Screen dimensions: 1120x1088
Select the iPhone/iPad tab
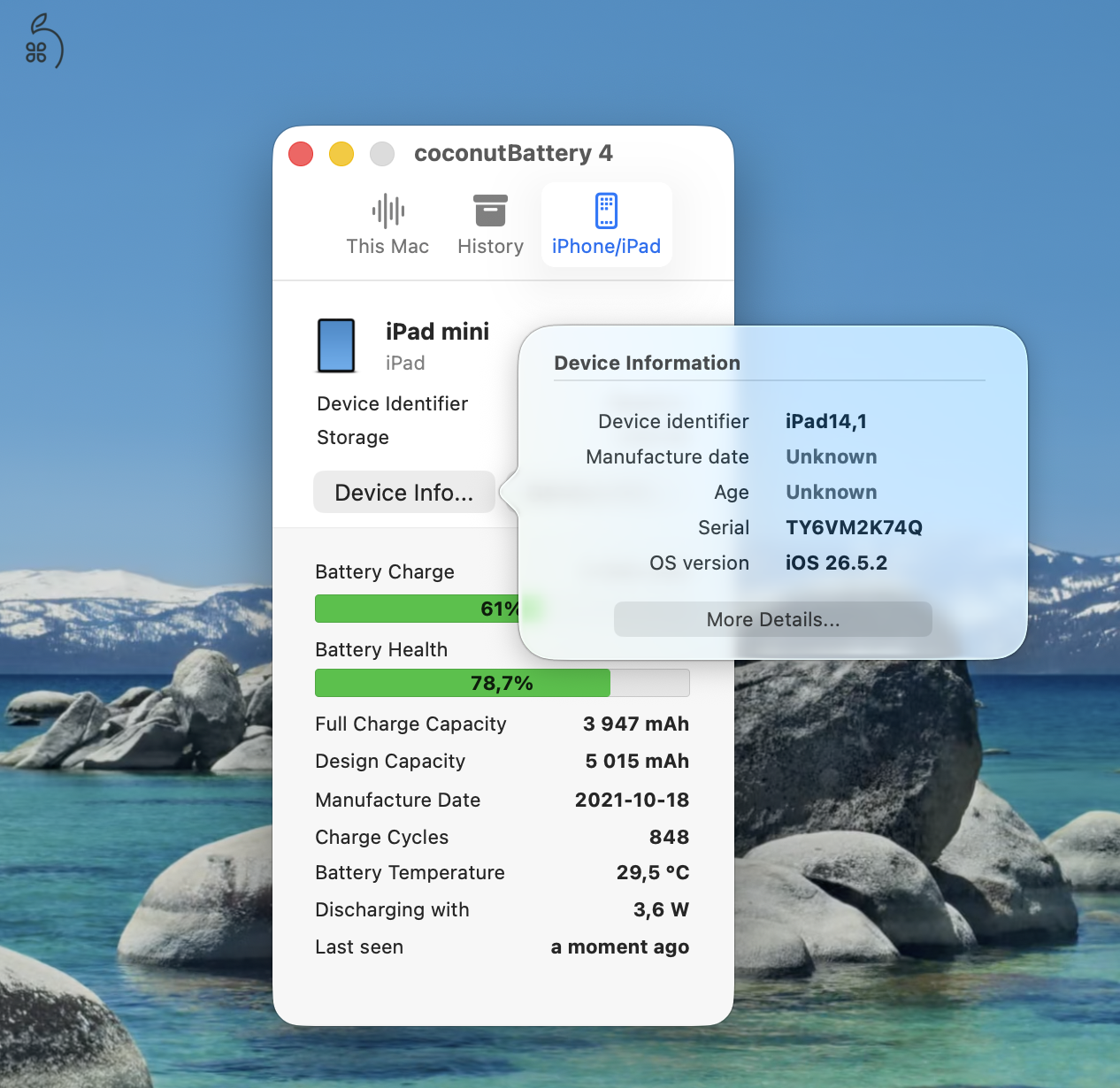point(606,225)
